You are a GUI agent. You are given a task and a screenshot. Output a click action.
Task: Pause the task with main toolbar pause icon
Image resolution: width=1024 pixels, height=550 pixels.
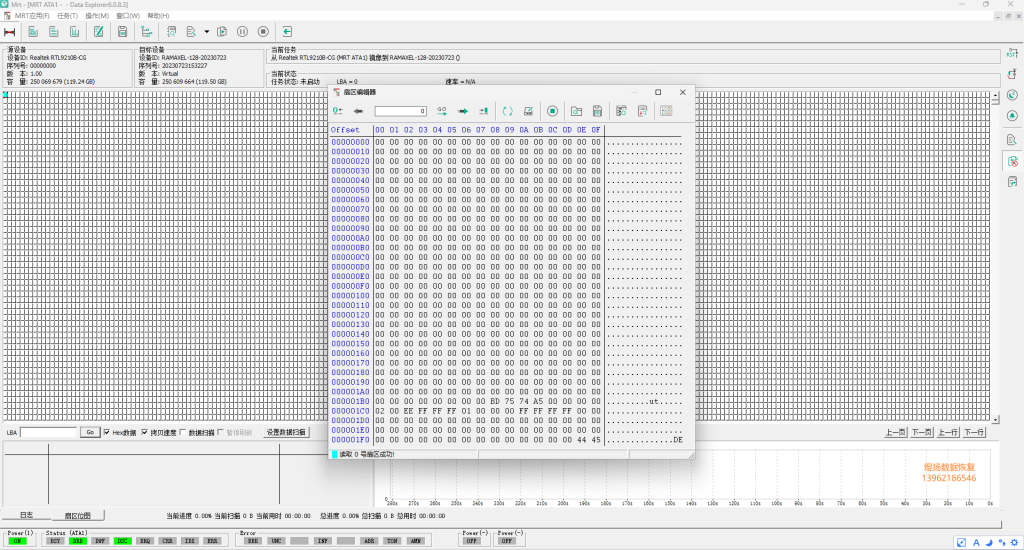242,31
